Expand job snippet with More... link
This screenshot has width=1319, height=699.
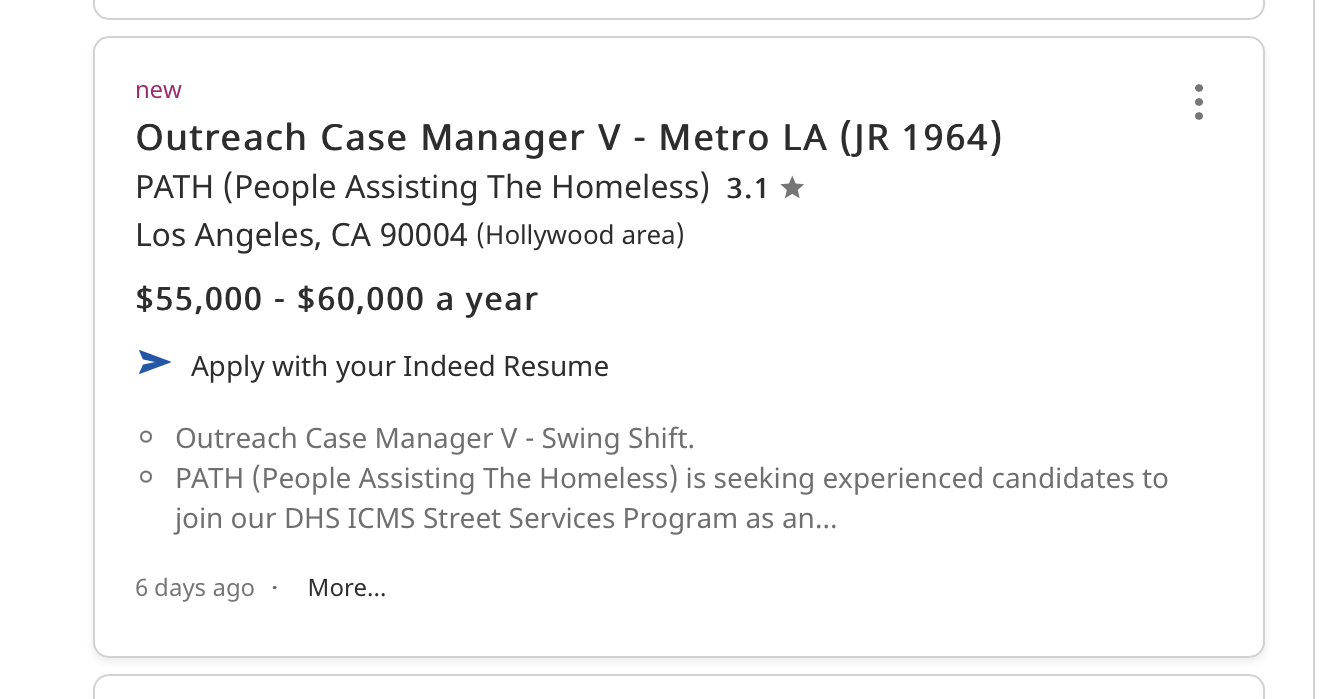(346, 588)
